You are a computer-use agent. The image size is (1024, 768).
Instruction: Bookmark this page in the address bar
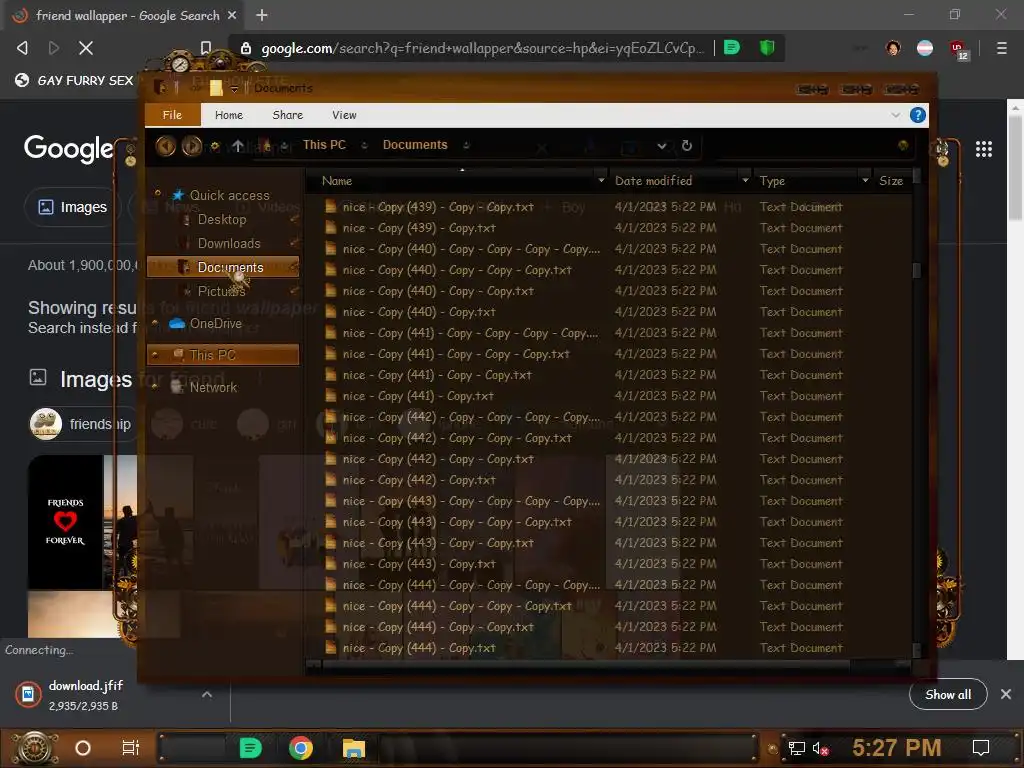tap(206, 48)
